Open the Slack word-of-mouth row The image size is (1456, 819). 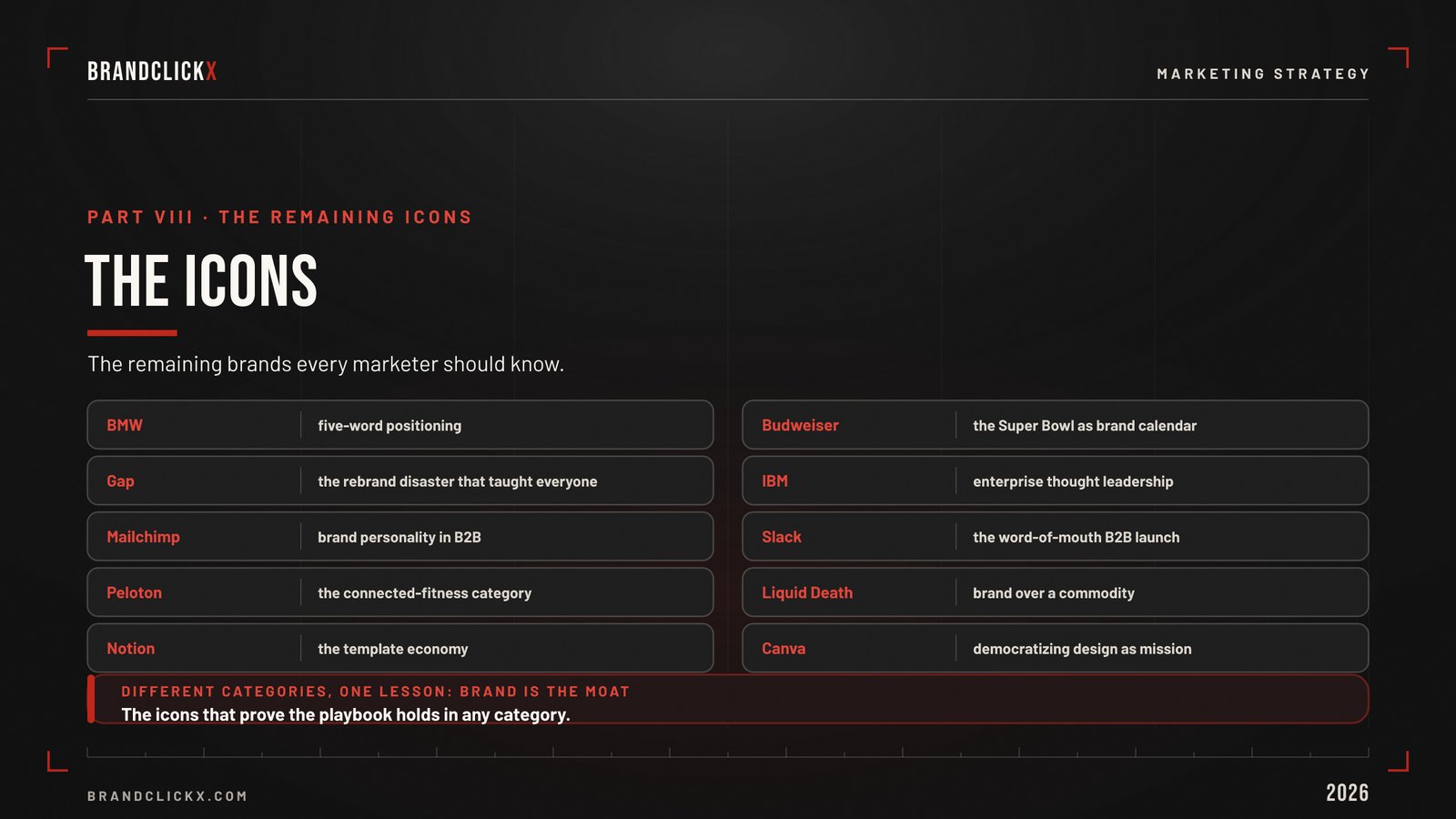pos(1056,537)
